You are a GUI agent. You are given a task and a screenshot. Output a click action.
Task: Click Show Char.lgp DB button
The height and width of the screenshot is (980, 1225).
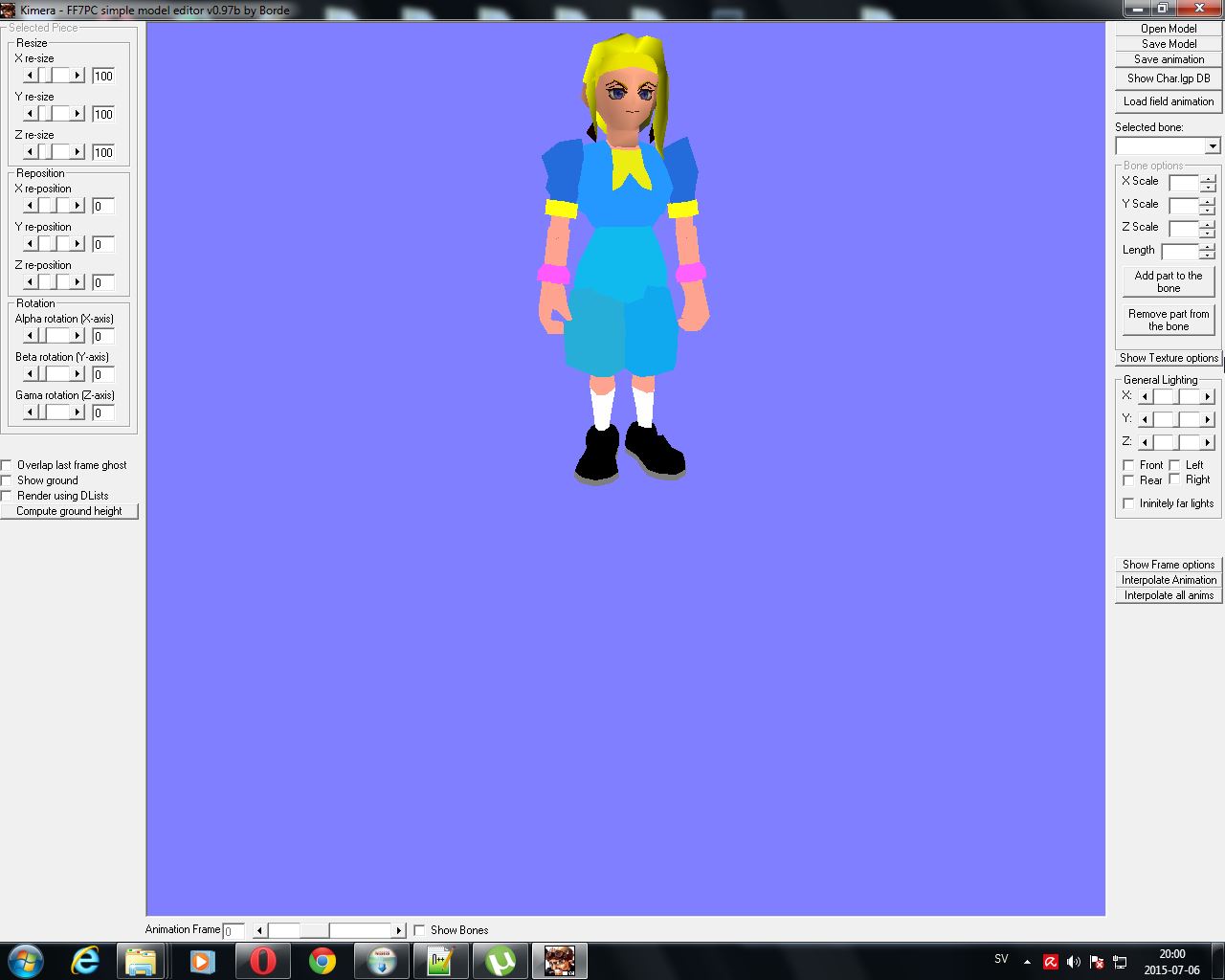click(1169, 78)
